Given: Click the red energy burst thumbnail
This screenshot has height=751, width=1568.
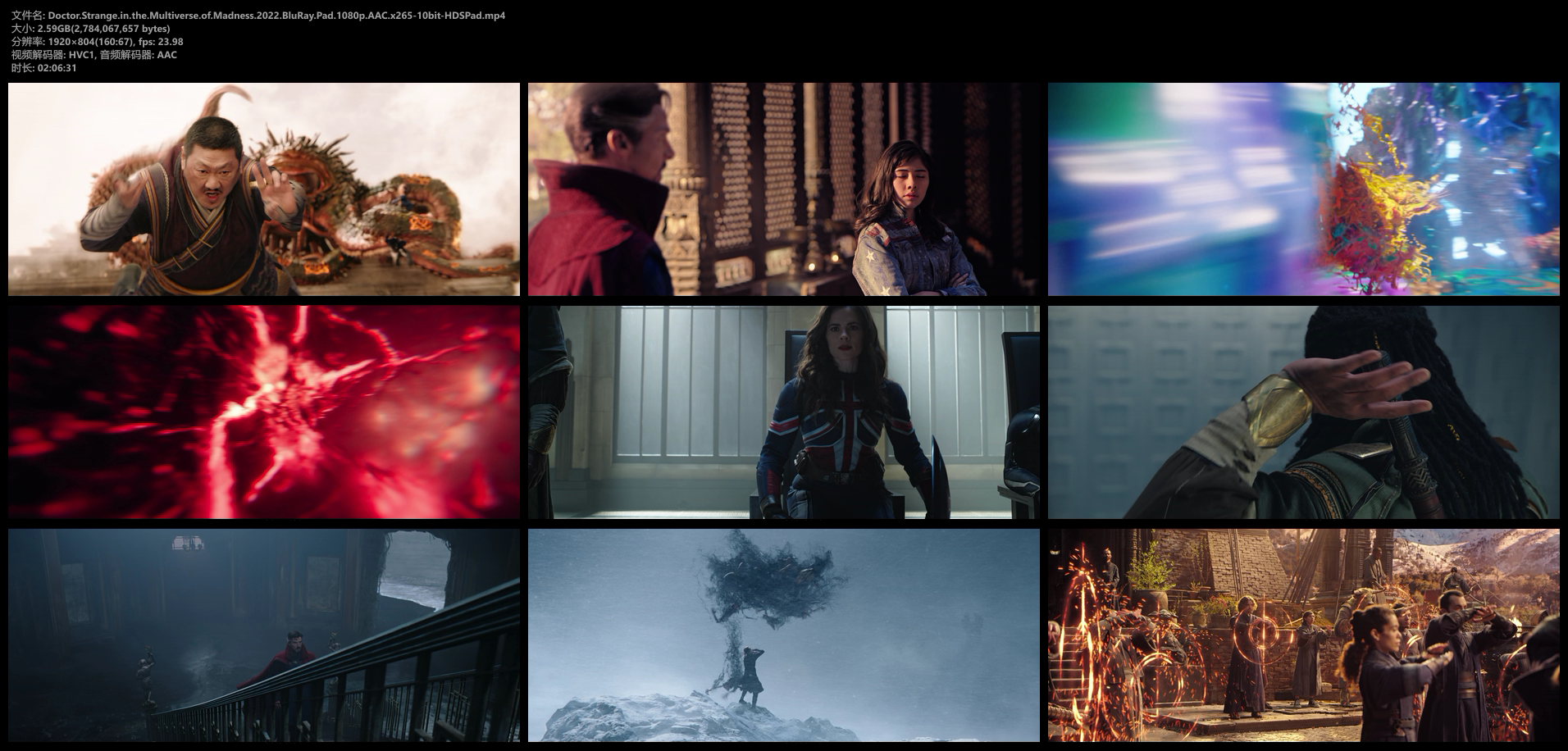Looking at the screenshot, I should point(263,412).
